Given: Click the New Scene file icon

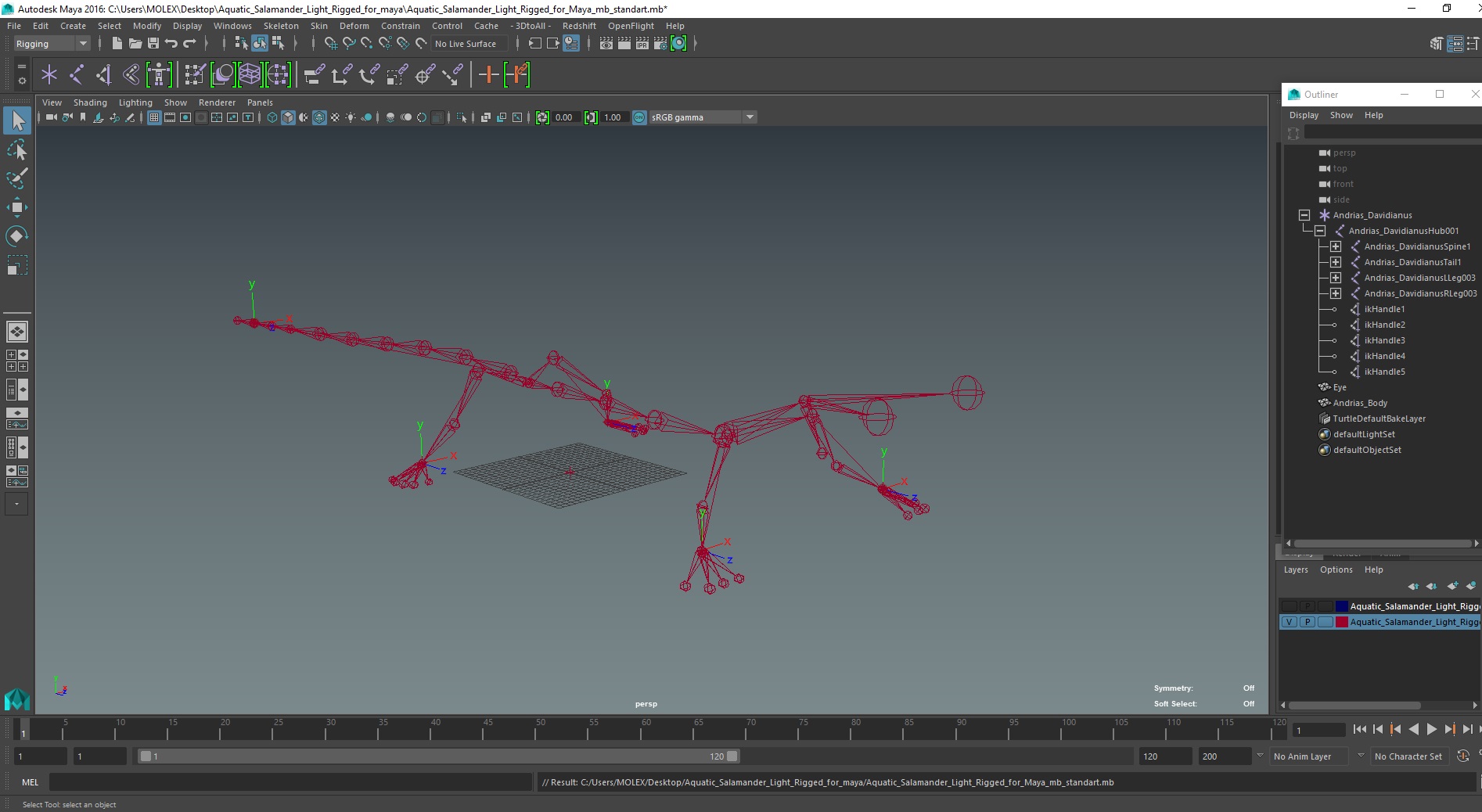Looking at the screenshot, I should point(117,44).
